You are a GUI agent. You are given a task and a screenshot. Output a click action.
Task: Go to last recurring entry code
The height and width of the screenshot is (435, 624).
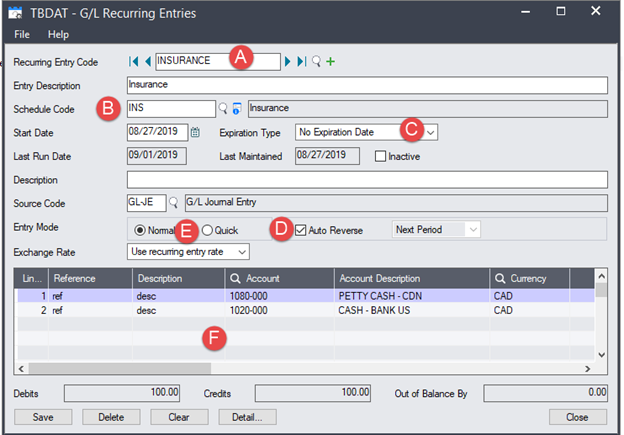point(302,61)
